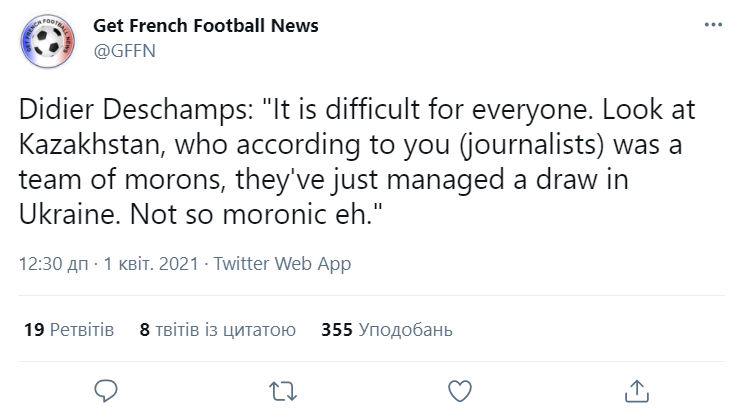
Task: Click Didier Deschamps at tweet start
Action: 136,110
